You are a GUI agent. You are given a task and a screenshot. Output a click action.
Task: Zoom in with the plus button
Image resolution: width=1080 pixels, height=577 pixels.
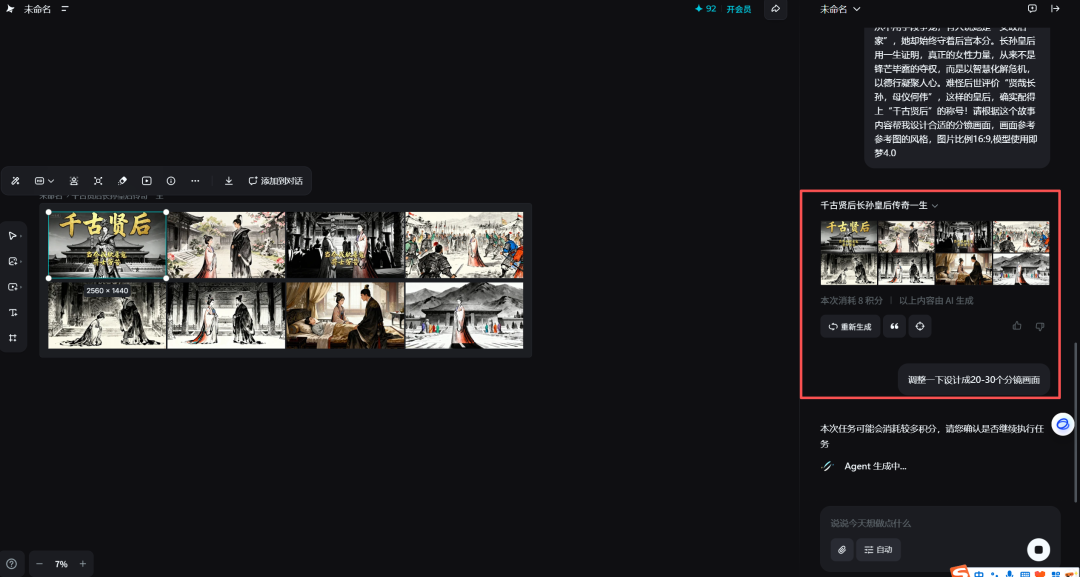click(83, 564)
